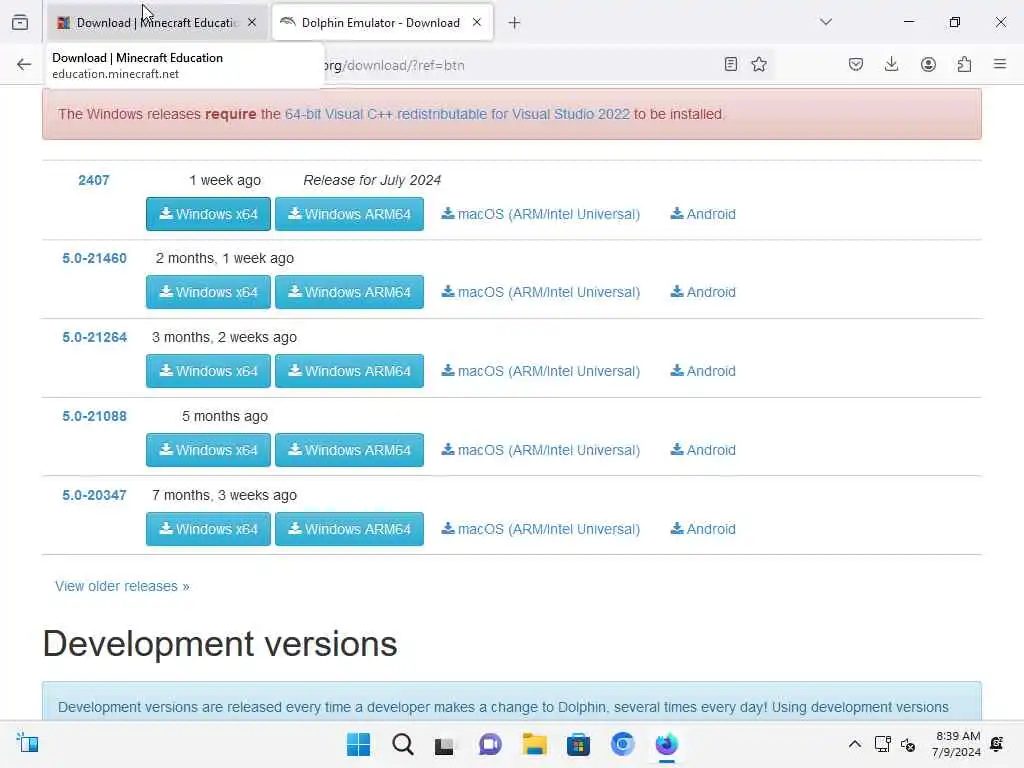
Task: Open the round blue taskbar browser icon
Action: [x=622, y=744]
